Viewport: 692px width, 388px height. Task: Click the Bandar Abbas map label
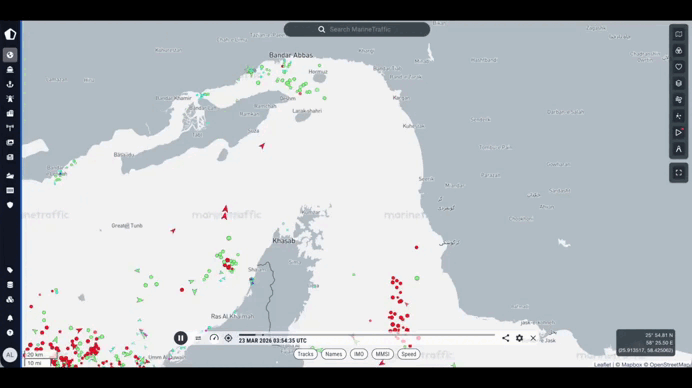click(x=291, y=55)
